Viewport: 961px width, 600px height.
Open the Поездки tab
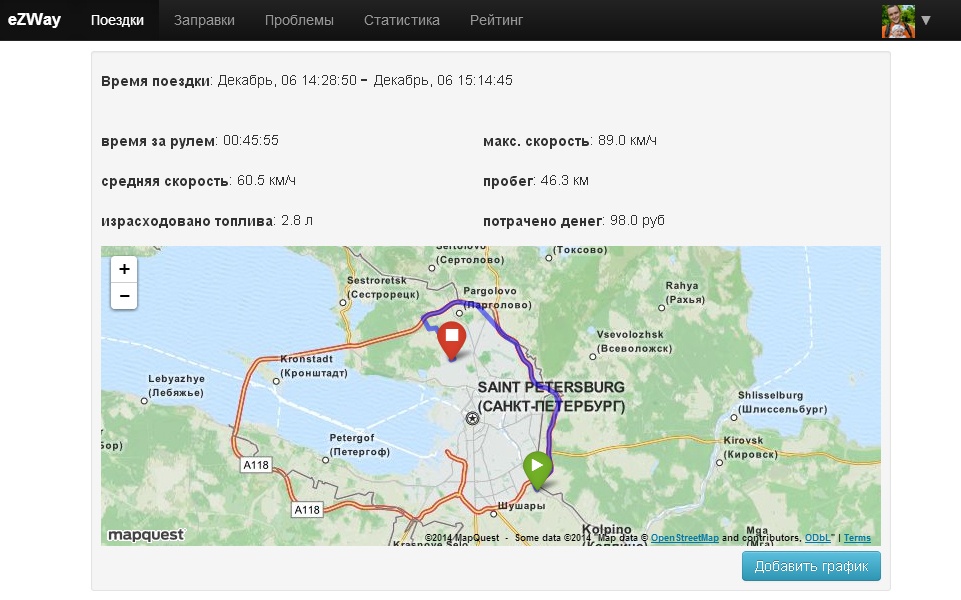pyautogui.click(x=117, y=20)
